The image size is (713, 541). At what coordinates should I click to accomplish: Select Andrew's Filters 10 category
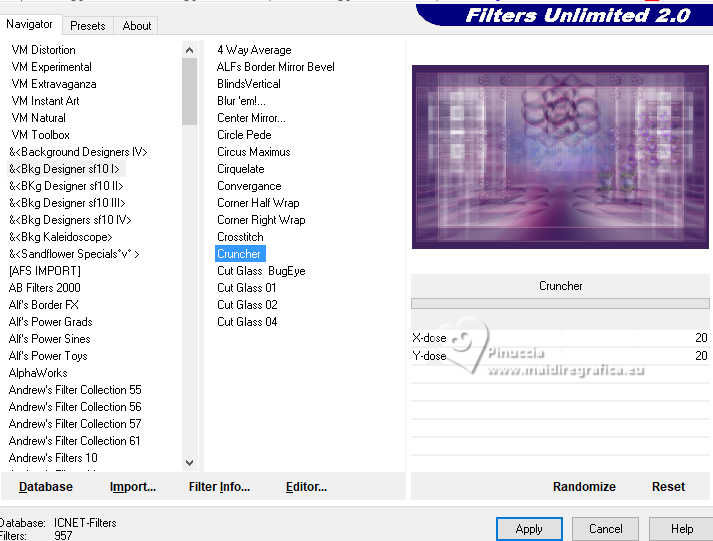coord(53,458)
